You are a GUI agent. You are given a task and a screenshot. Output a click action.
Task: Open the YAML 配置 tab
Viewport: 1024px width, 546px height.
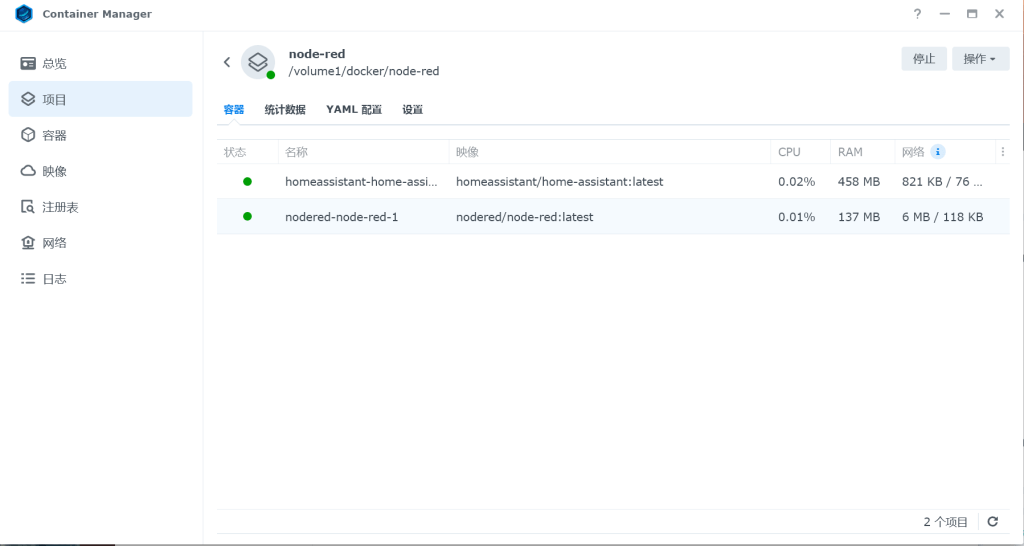354,110
